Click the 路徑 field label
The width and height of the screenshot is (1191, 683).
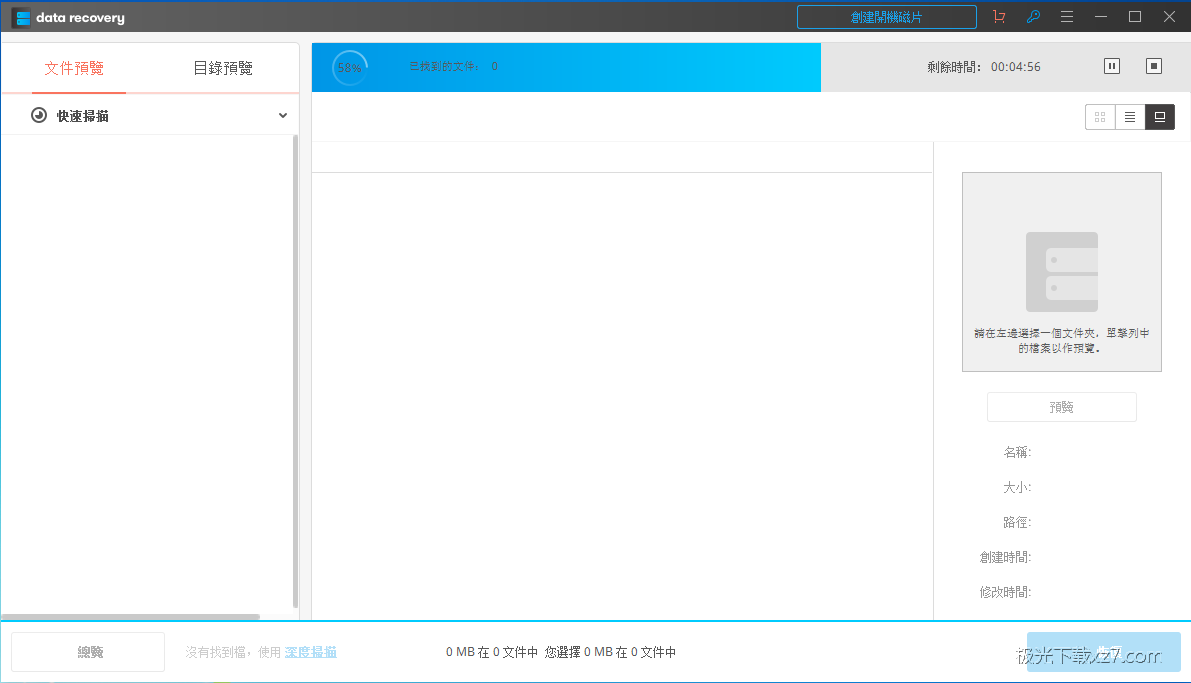tap(1017, 522)
